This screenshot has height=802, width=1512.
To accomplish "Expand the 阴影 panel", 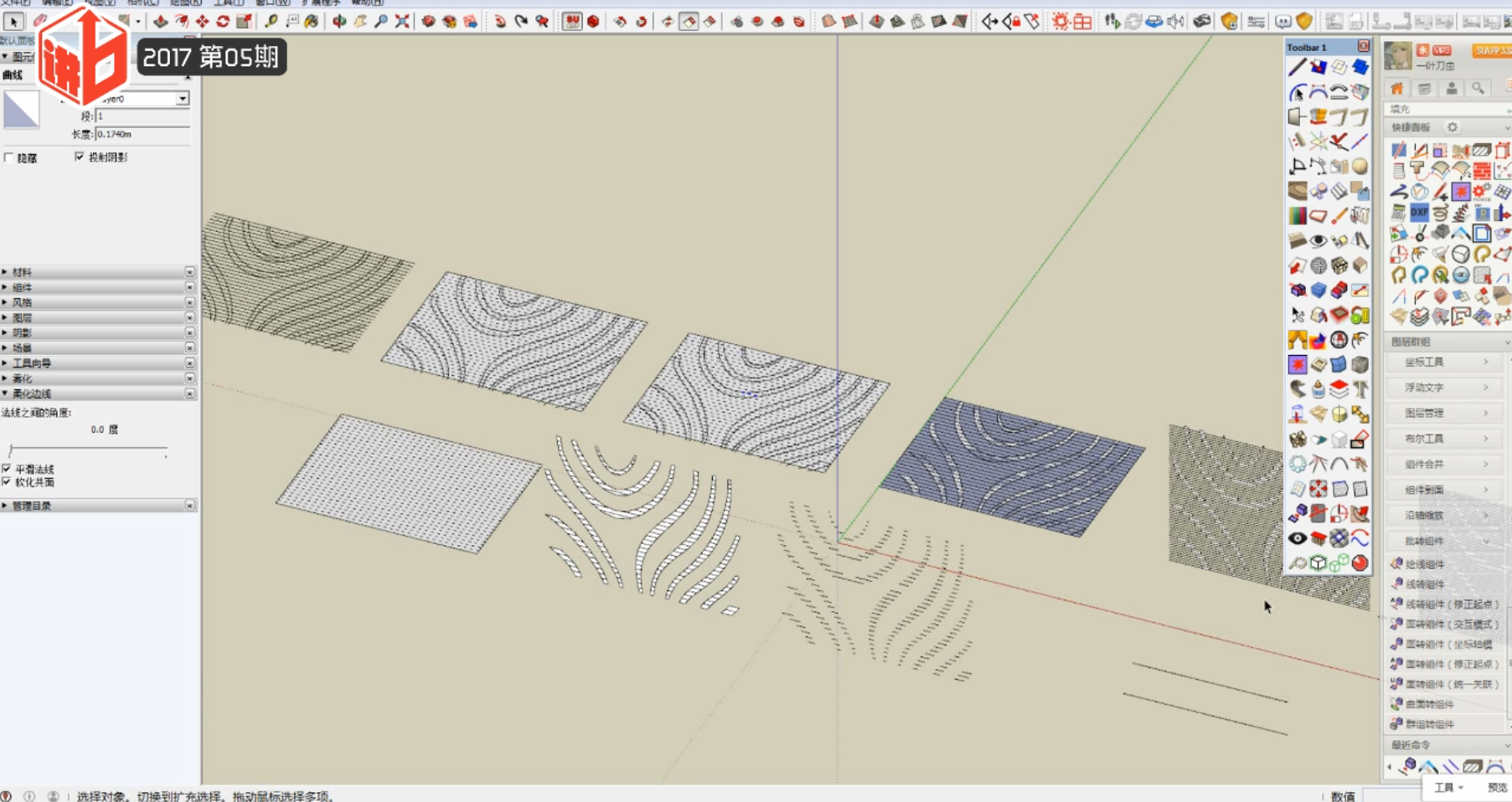I will [99, 332].
